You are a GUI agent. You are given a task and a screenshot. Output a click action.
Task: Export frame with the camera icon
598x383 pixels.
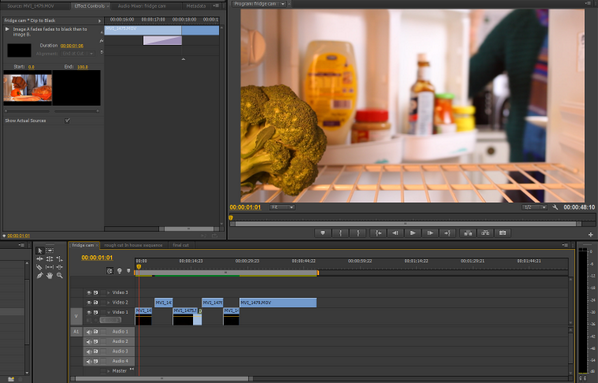[503, 233]
